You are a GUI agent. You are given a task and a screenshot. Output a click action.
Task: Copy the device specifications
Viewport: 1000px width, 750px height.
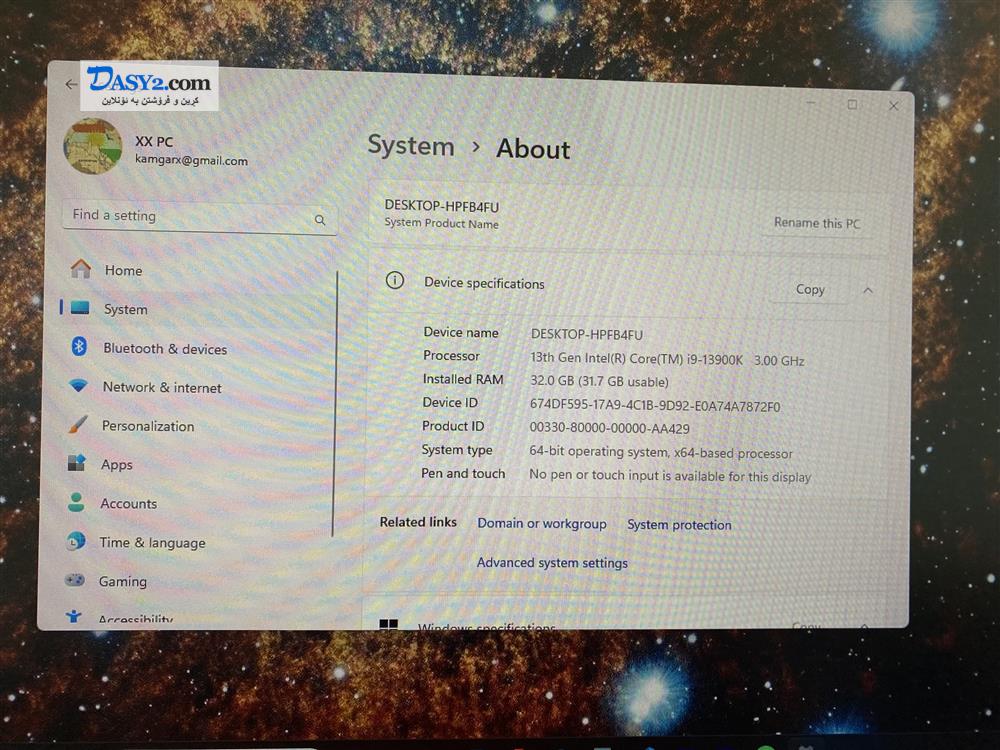click(810, 290)
